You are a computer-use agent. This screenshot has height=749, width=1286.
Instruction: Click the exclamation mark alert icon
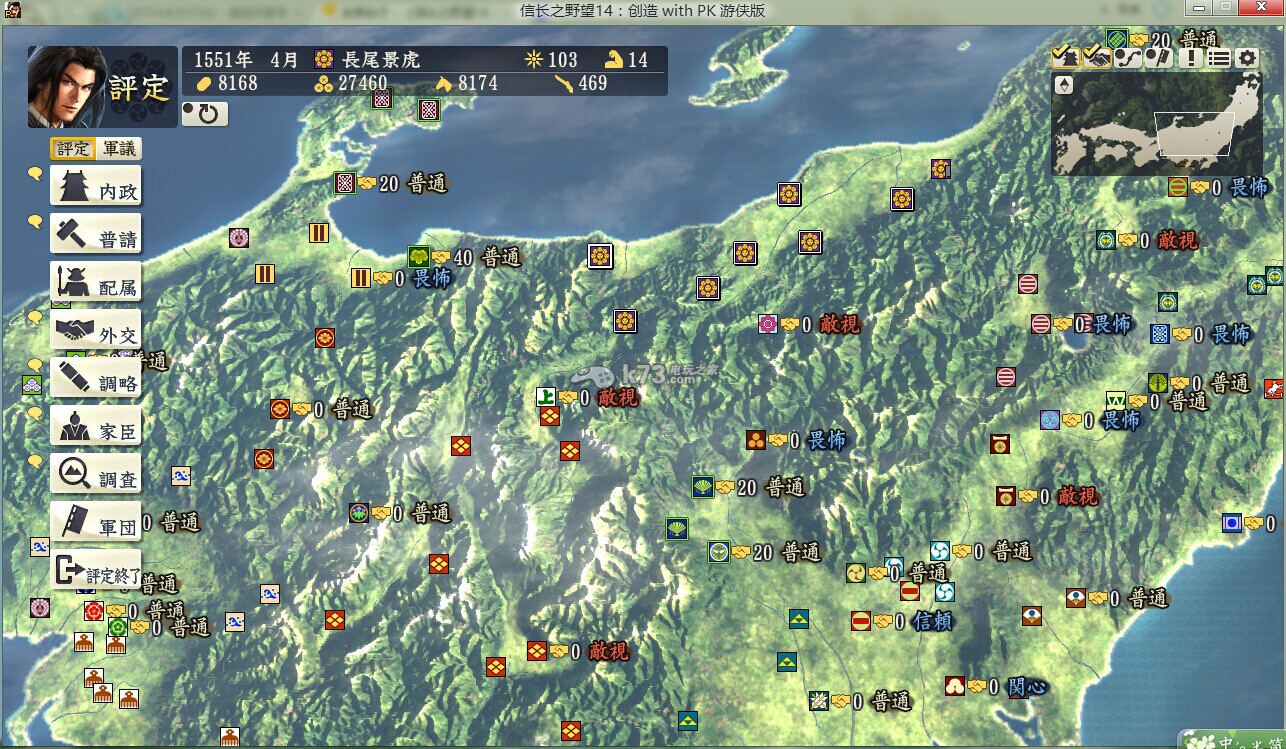point(1190,58)
